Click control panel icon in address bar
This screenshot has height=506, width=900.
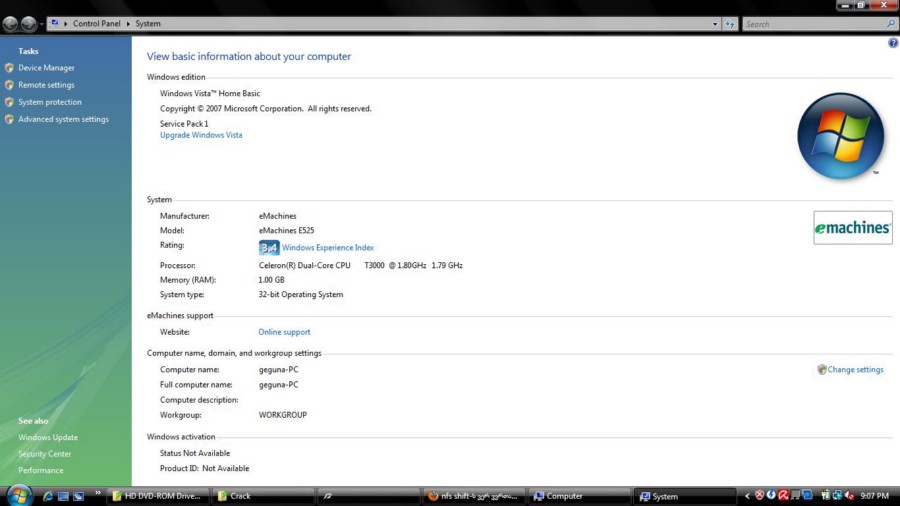[x=55, y=24]
